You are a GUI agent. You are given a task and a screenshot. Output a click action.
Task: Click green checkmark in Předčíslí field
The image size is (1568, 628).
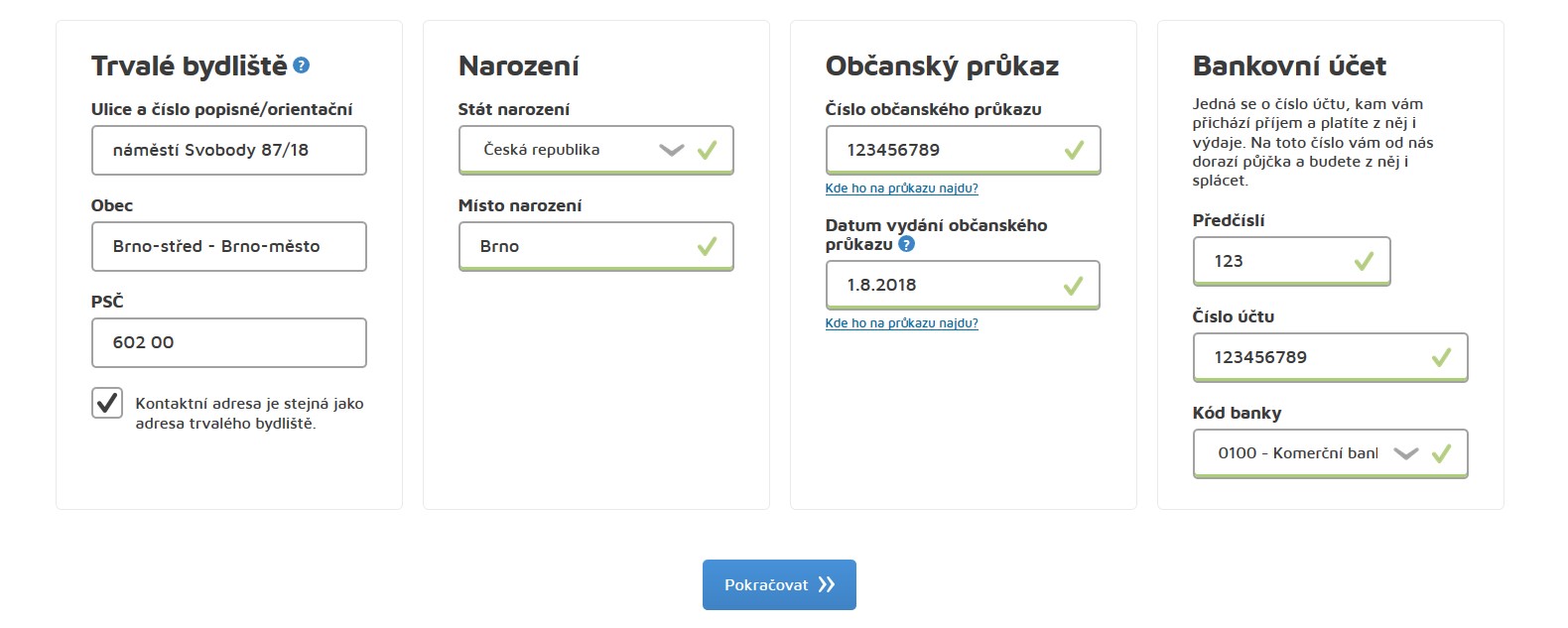click(x=1364, y=261)
